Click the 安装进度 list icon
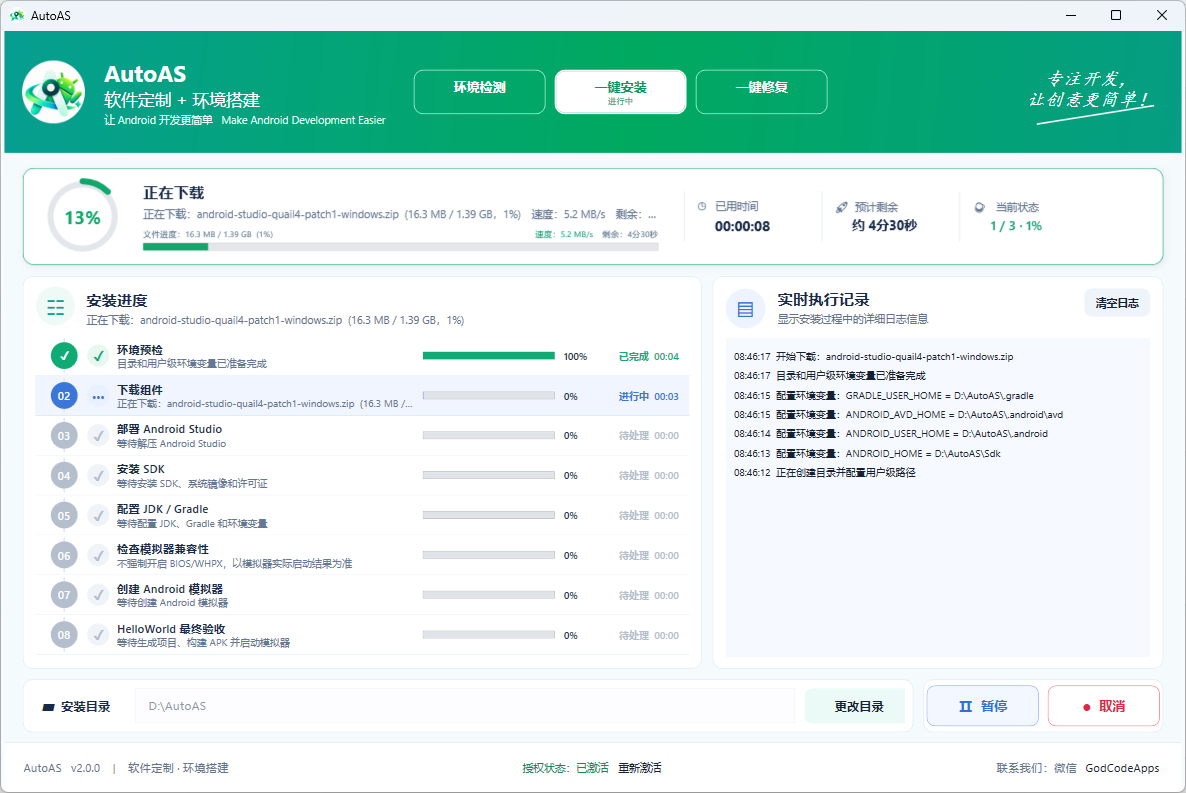 click(55, 307)
